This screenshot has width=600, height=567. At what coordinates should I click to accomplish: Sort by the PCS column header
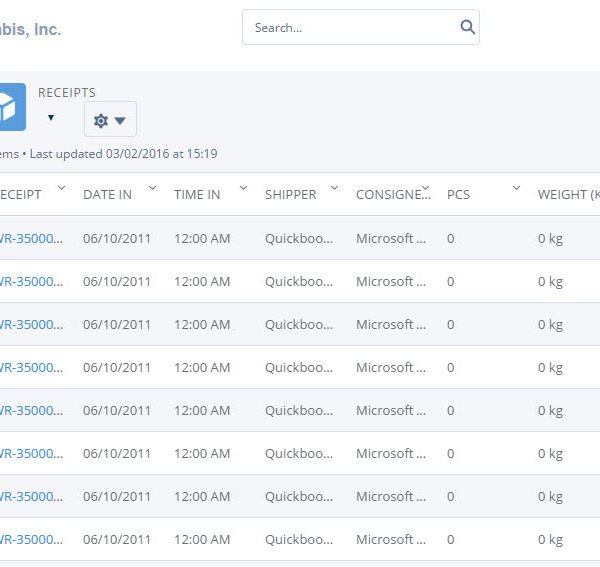pos(458,195)
